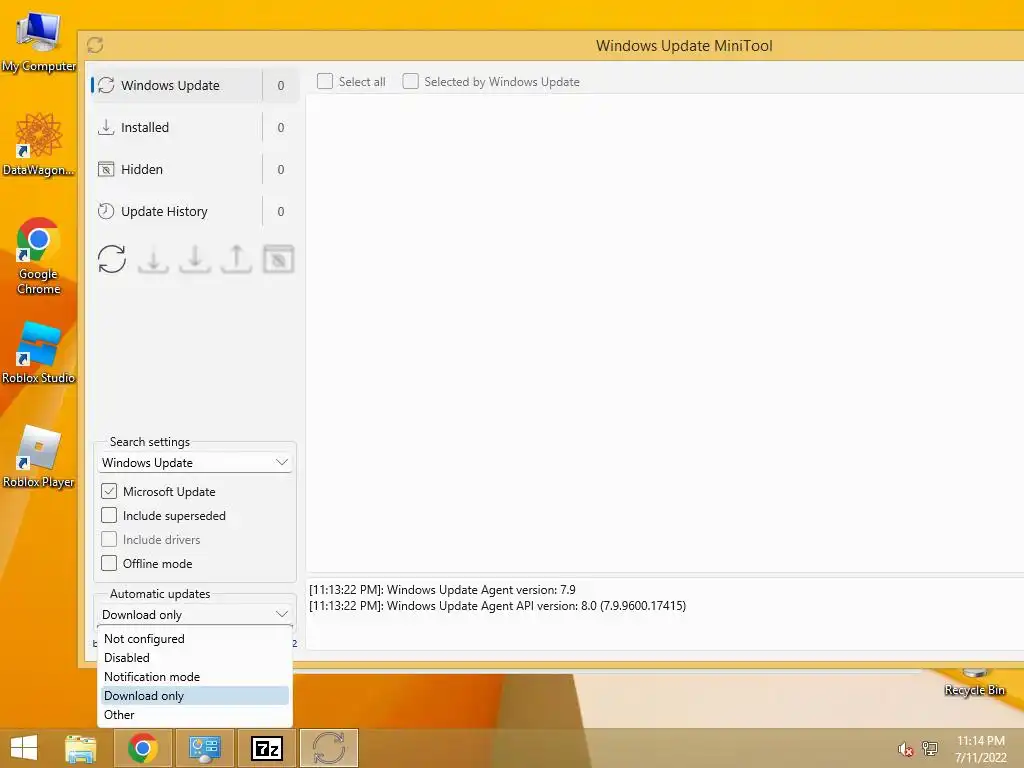
Task: Click the uninstall updates up-arrow icon
Action: (x=236, y=259)
